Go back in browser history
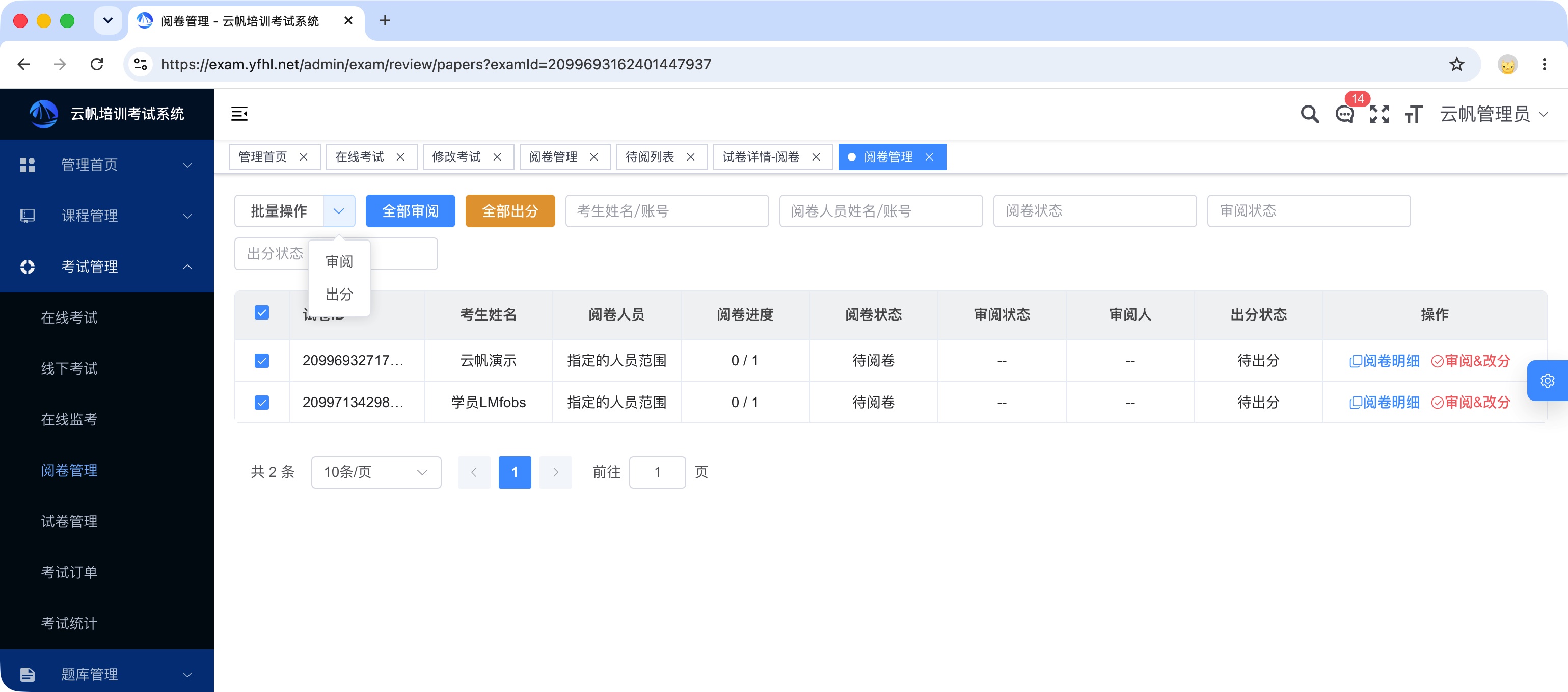The width and height of the screenshot is (1568, 692). point(24,64)
